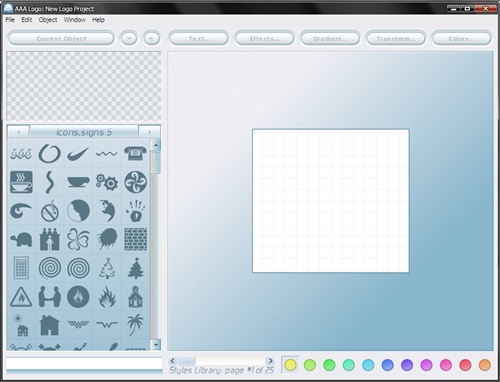Click the Current Object button
Viewport: 500px width, 382px height.
tap(61, 38)
